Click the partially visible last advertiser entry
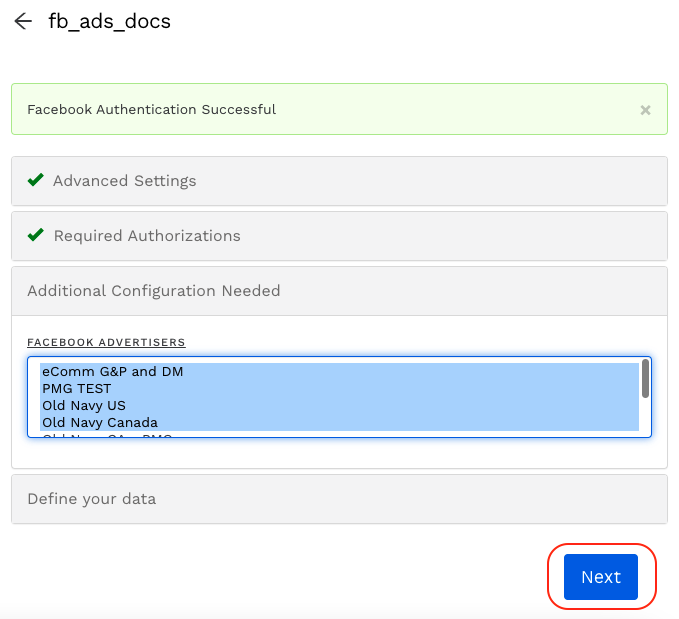Image resolution: width=679 pixels, height=619 pixels. coord(107,435)
